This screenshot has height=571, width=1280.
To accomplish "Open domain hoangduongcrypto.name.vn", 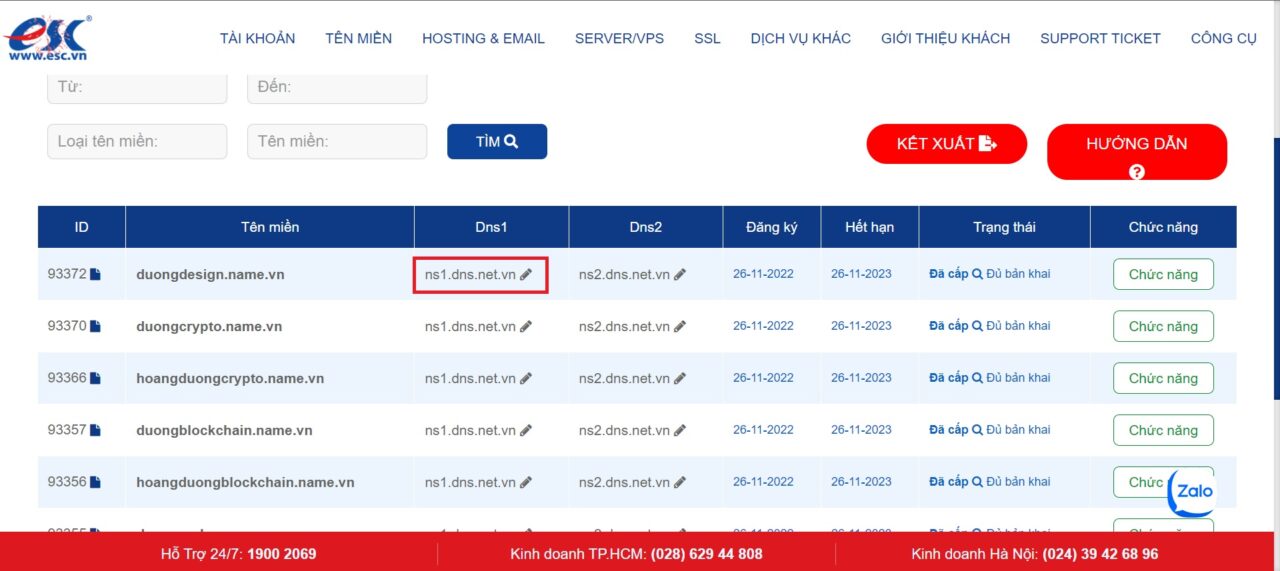I will [x=230, y=378].
